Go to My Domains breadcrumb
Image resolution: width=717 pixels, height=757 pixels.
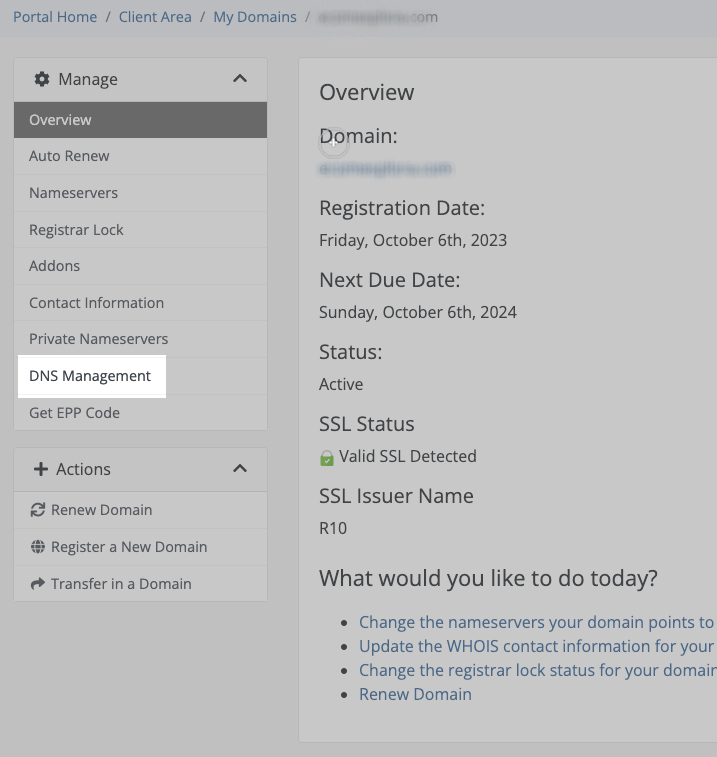(x=255, y=17)
